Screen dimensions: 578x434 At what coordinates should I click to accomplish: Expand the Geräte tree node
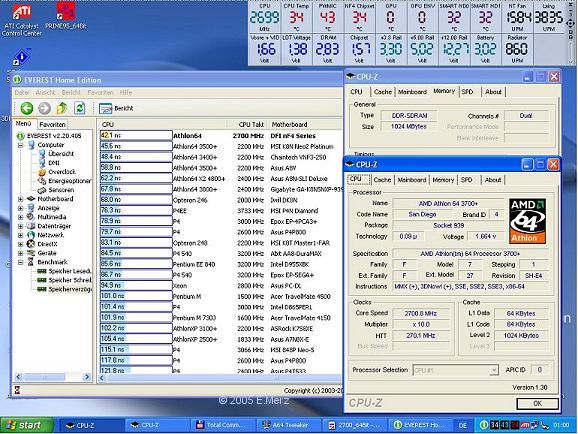(21, 253)
